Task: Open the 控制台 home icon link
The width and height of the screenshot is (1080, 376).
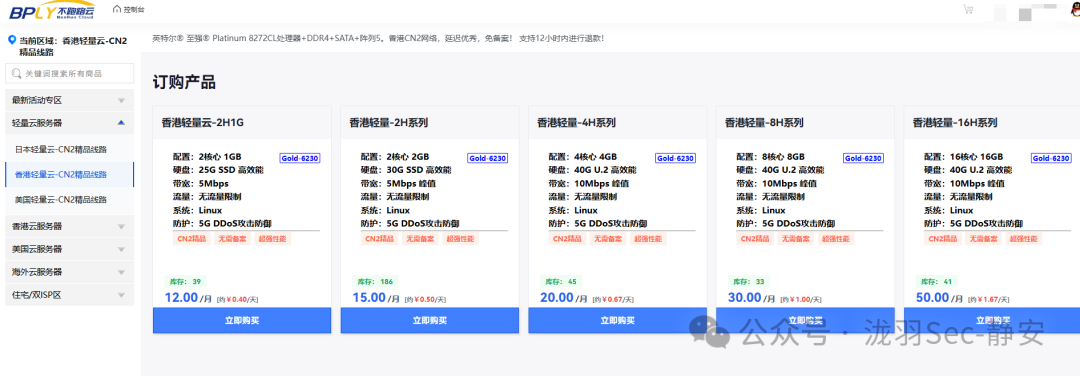Action: [x=129, y=10]
